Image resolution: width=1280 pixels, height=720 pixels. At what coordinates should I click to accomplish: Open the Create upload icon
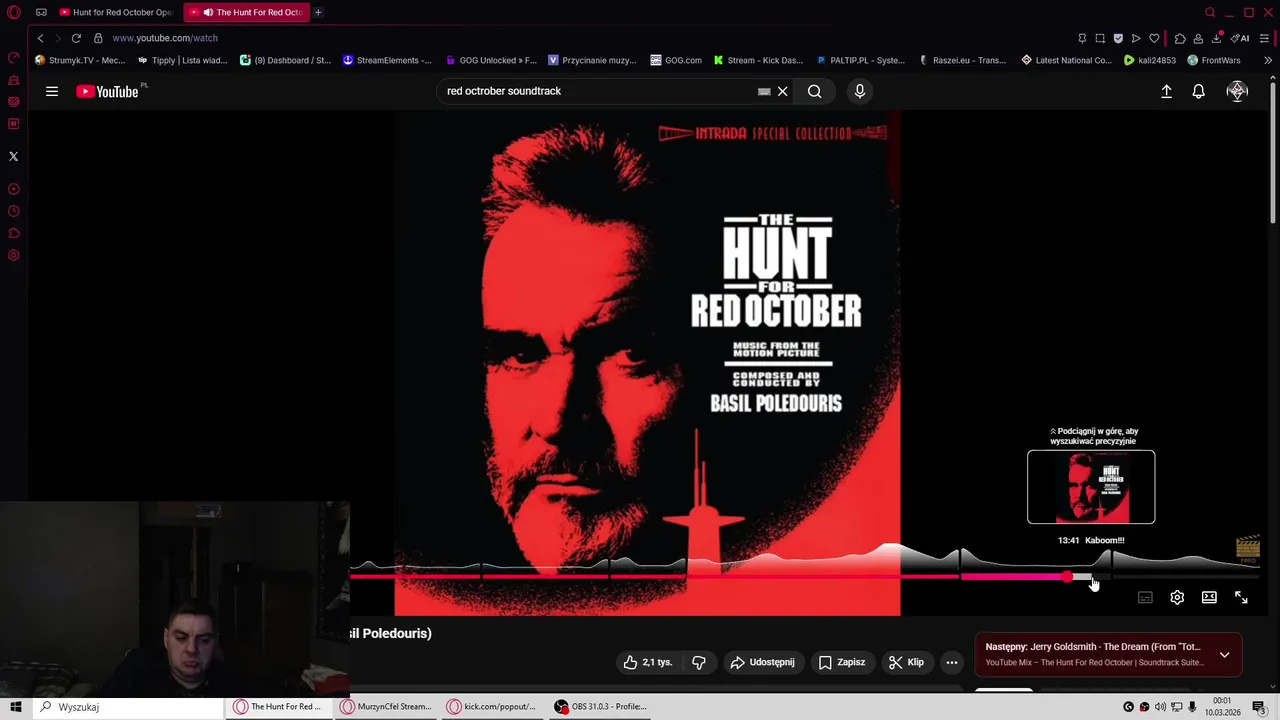point(1166,91)
